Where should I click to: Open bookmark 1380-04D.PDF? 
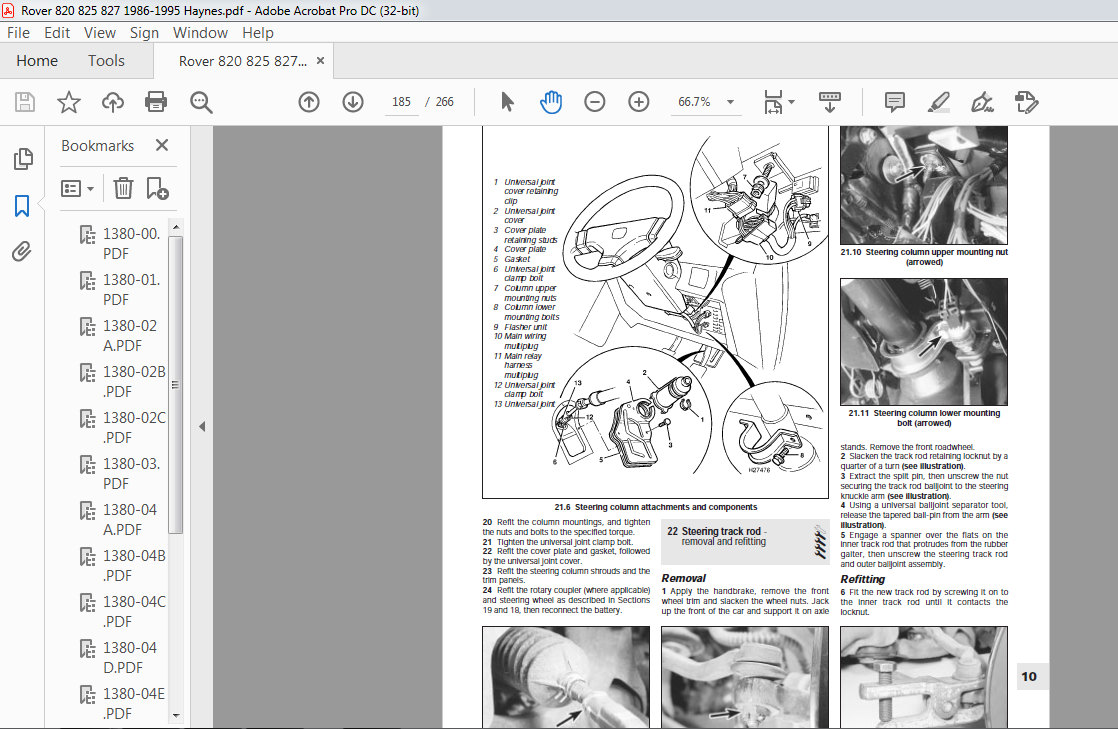pos(125,658)
